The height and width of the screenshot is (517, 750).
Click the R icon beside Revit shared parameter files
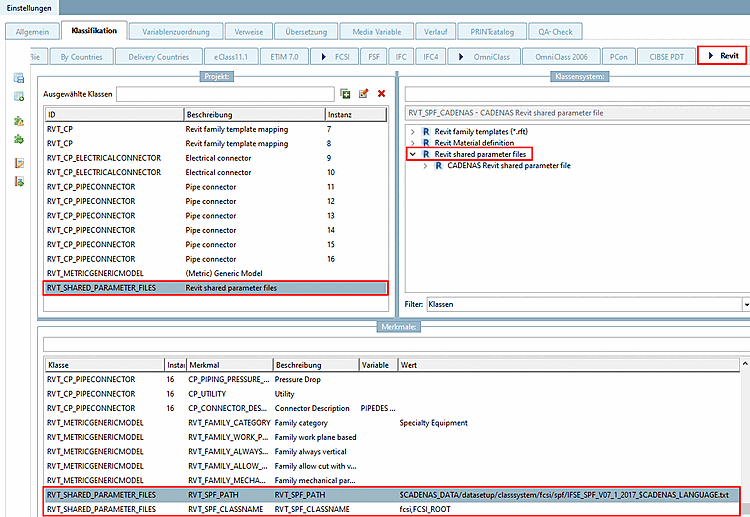(426, 154)
